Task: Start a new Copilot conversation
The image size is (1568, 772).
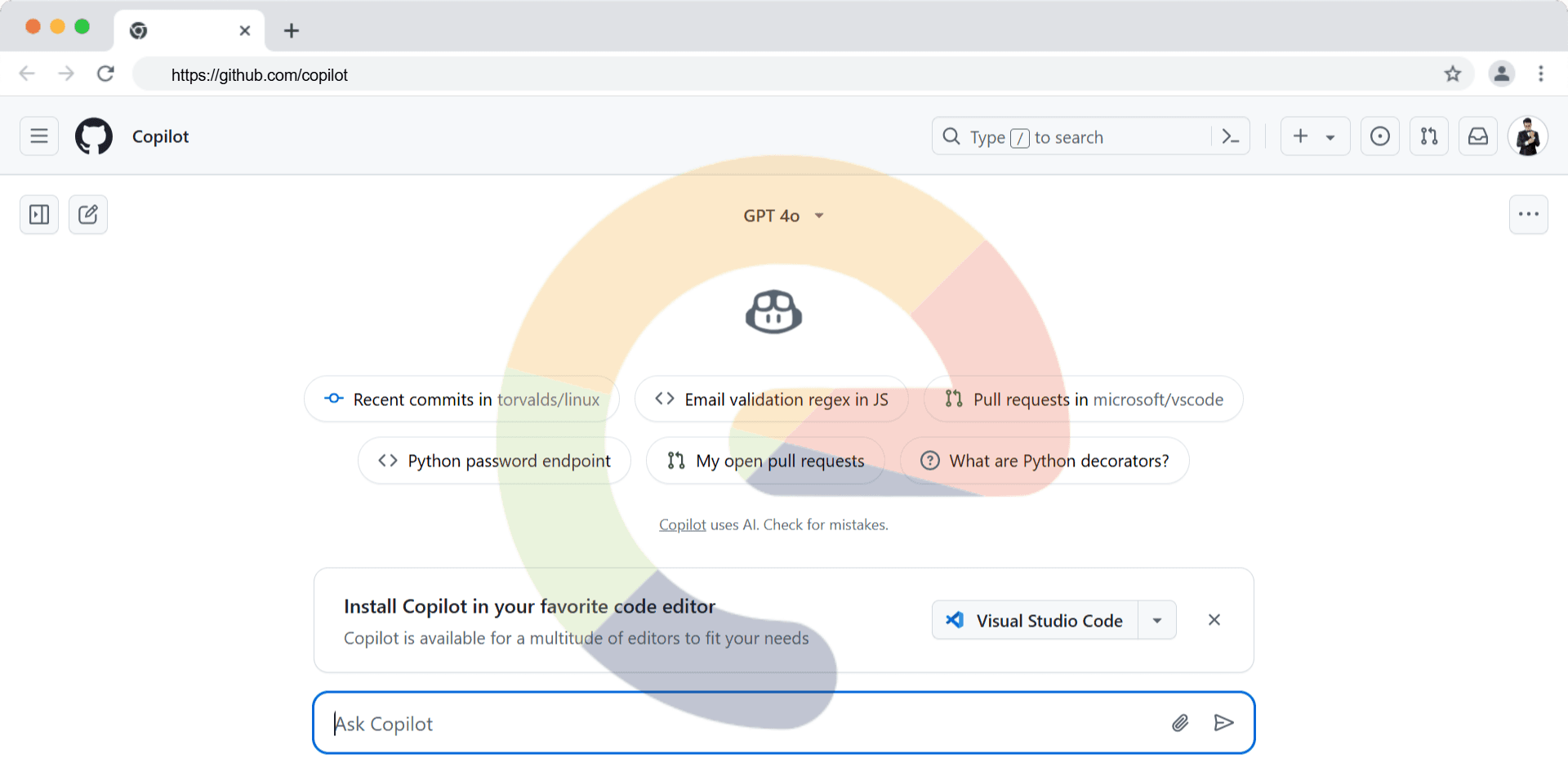Action: 88,215
